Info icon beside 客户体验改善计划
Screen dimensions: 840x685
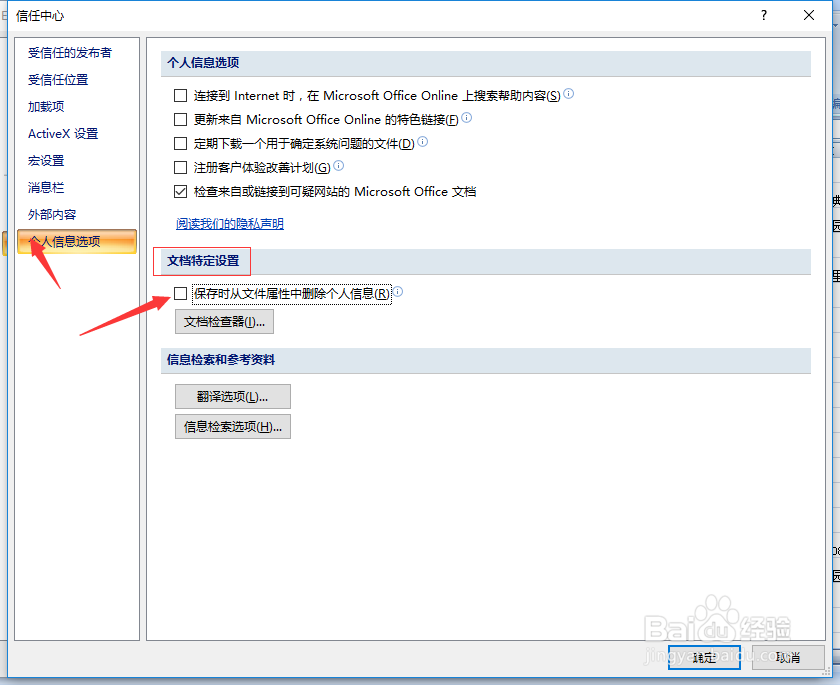(x=339, y=165)
